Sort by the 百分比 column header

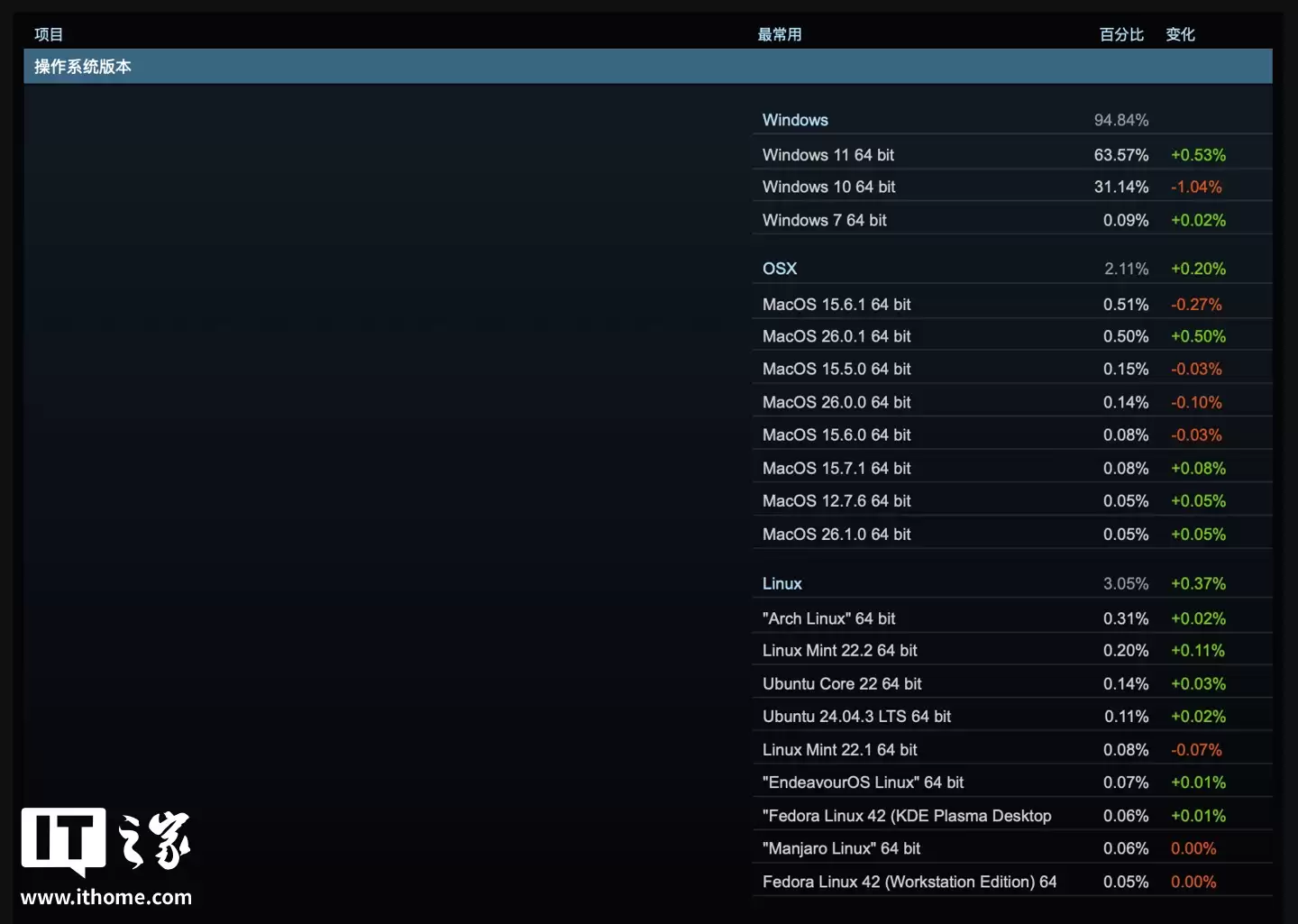tap(1121, 34)
